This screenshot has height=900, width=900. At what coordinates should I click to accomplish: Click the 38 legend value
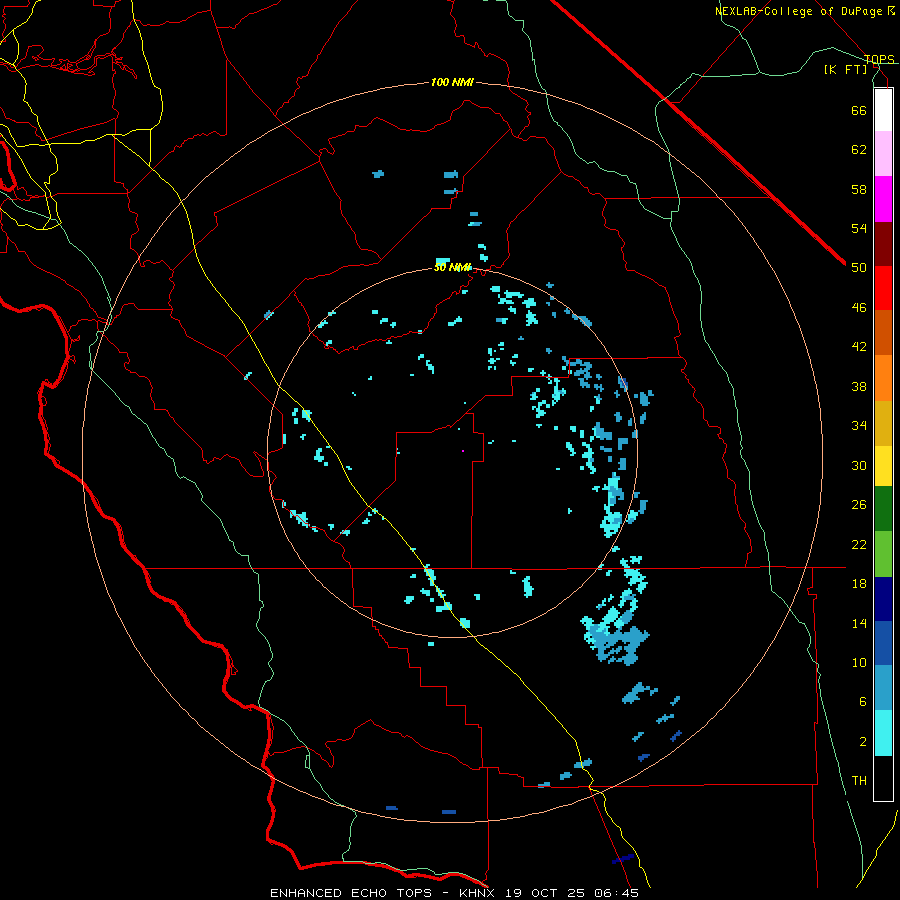pos(859,387)
